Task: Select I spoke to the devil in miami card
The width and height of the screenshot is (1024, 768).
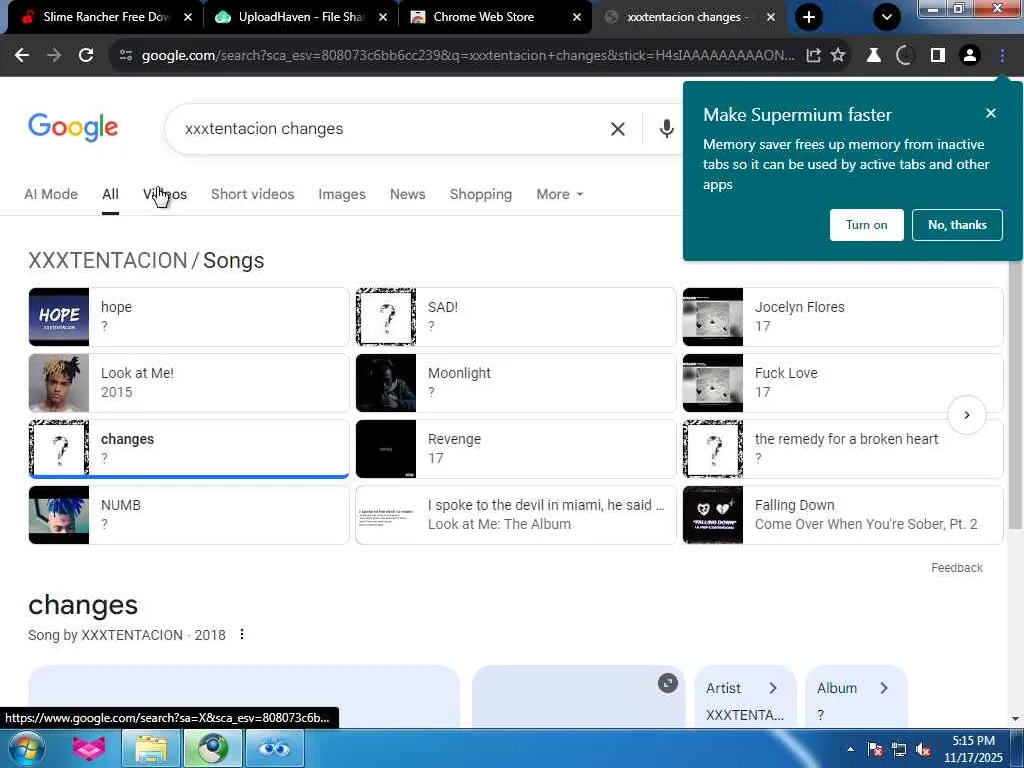Action: (x=516, y=515)
